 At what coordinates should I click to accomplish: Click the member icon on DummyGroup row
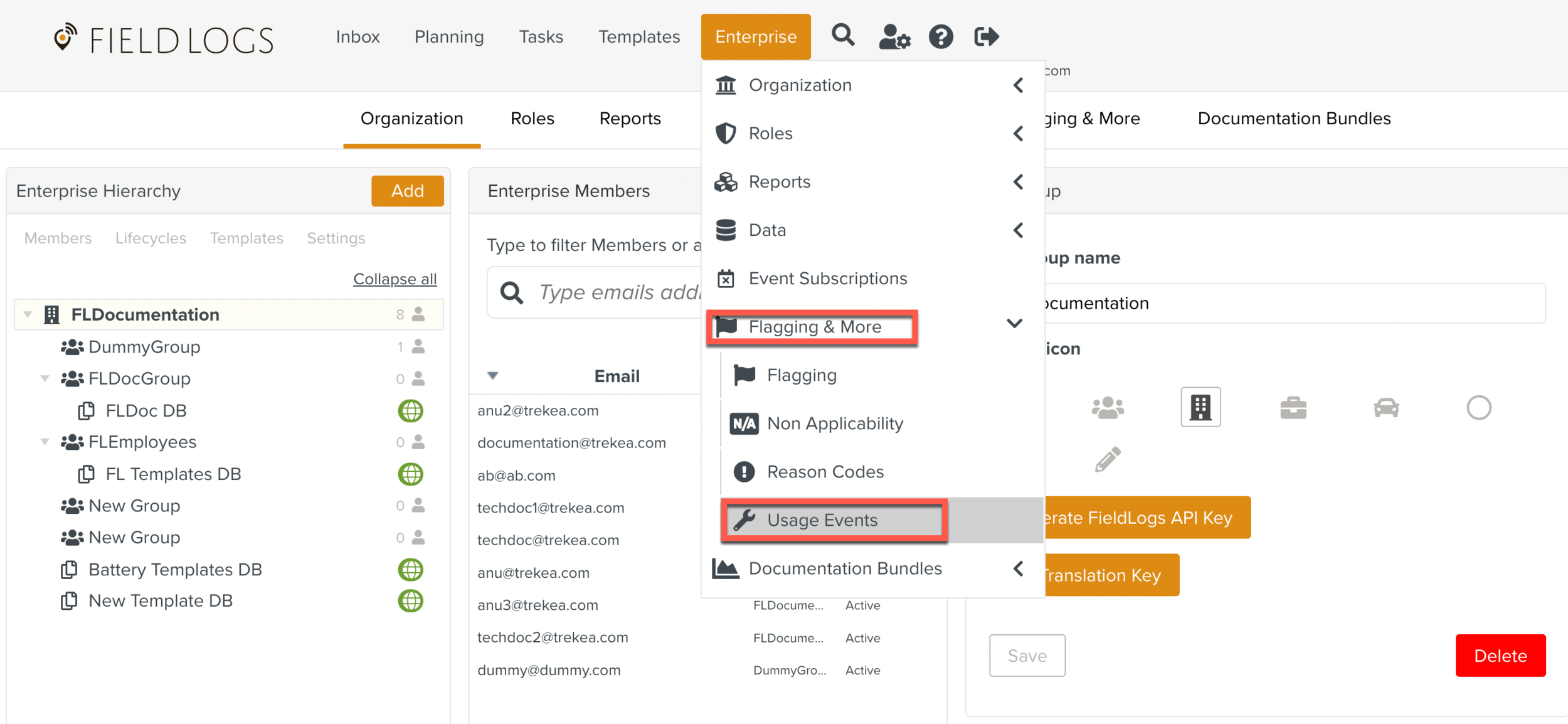coord(418,346)
